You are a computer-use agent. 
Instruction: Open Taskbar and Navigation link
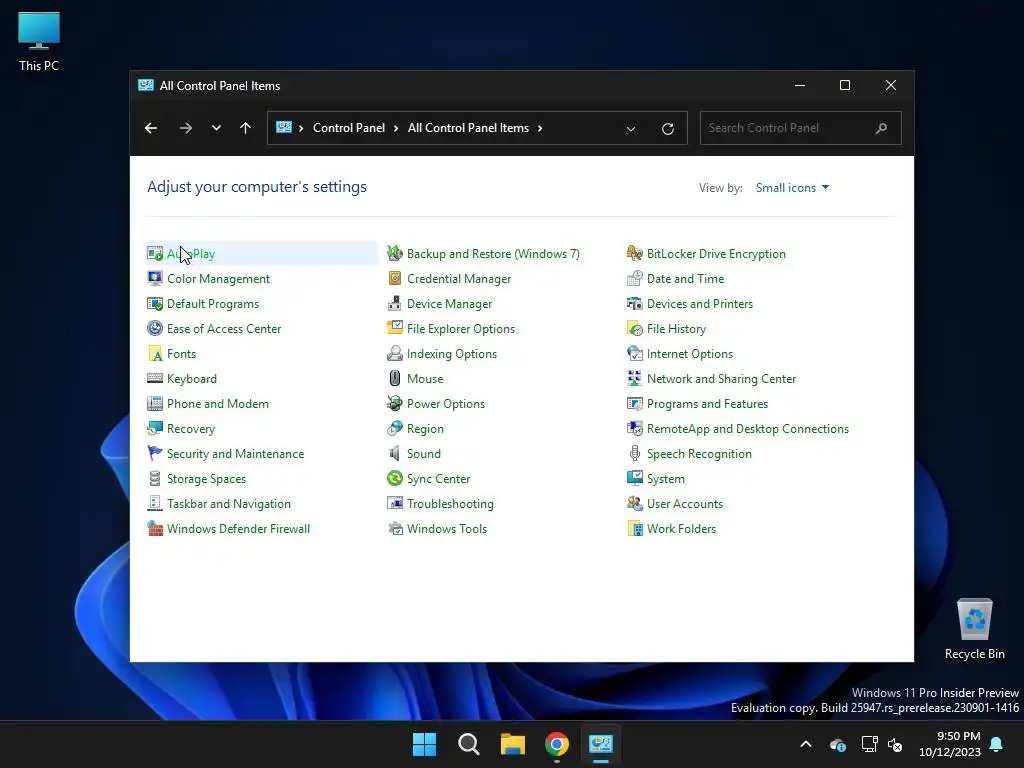[x=229, y=504]
